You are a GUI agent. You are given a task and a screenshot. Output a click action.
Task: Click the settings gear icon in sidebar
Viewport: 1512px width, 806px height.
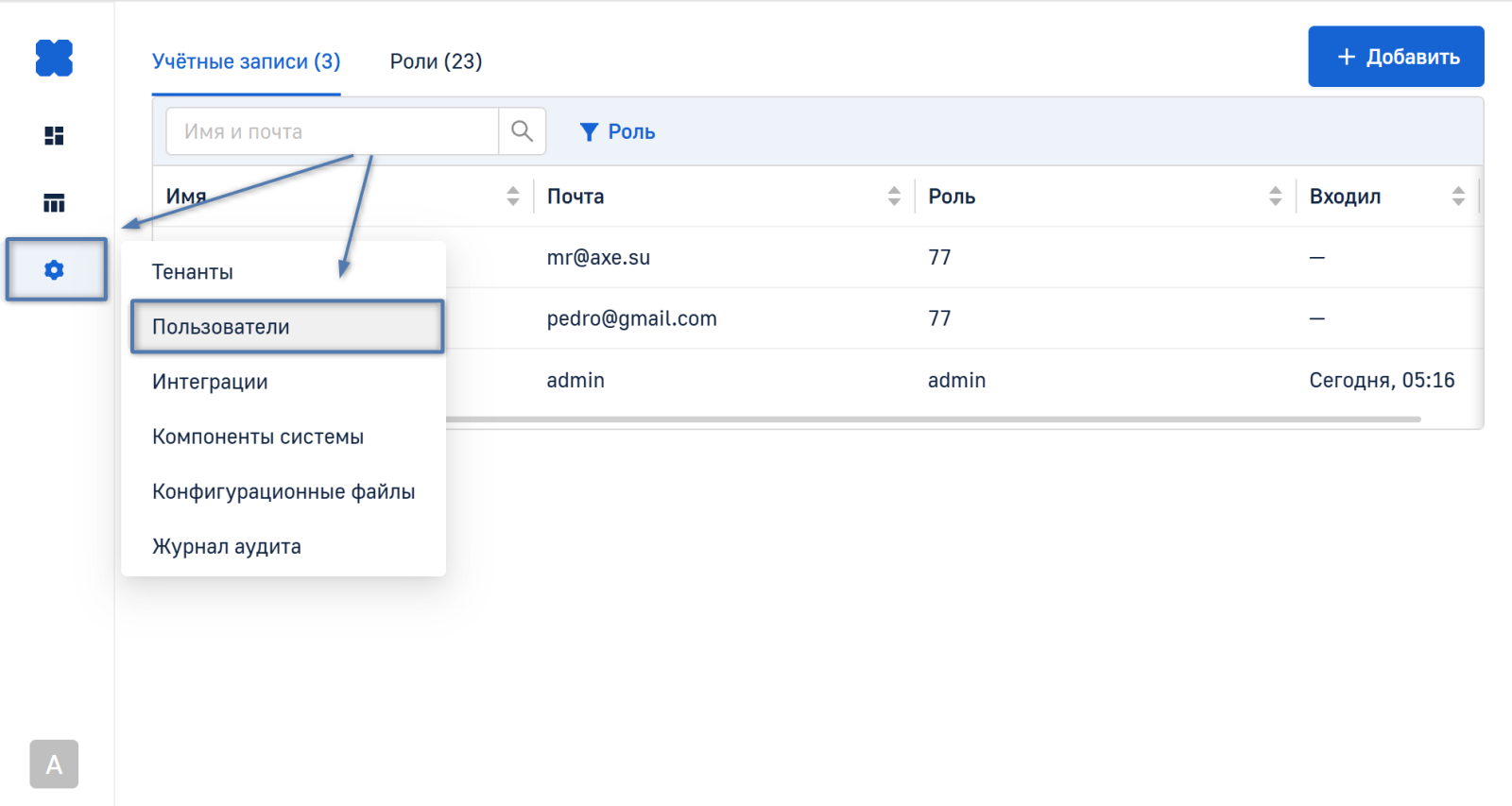point(55,270)
